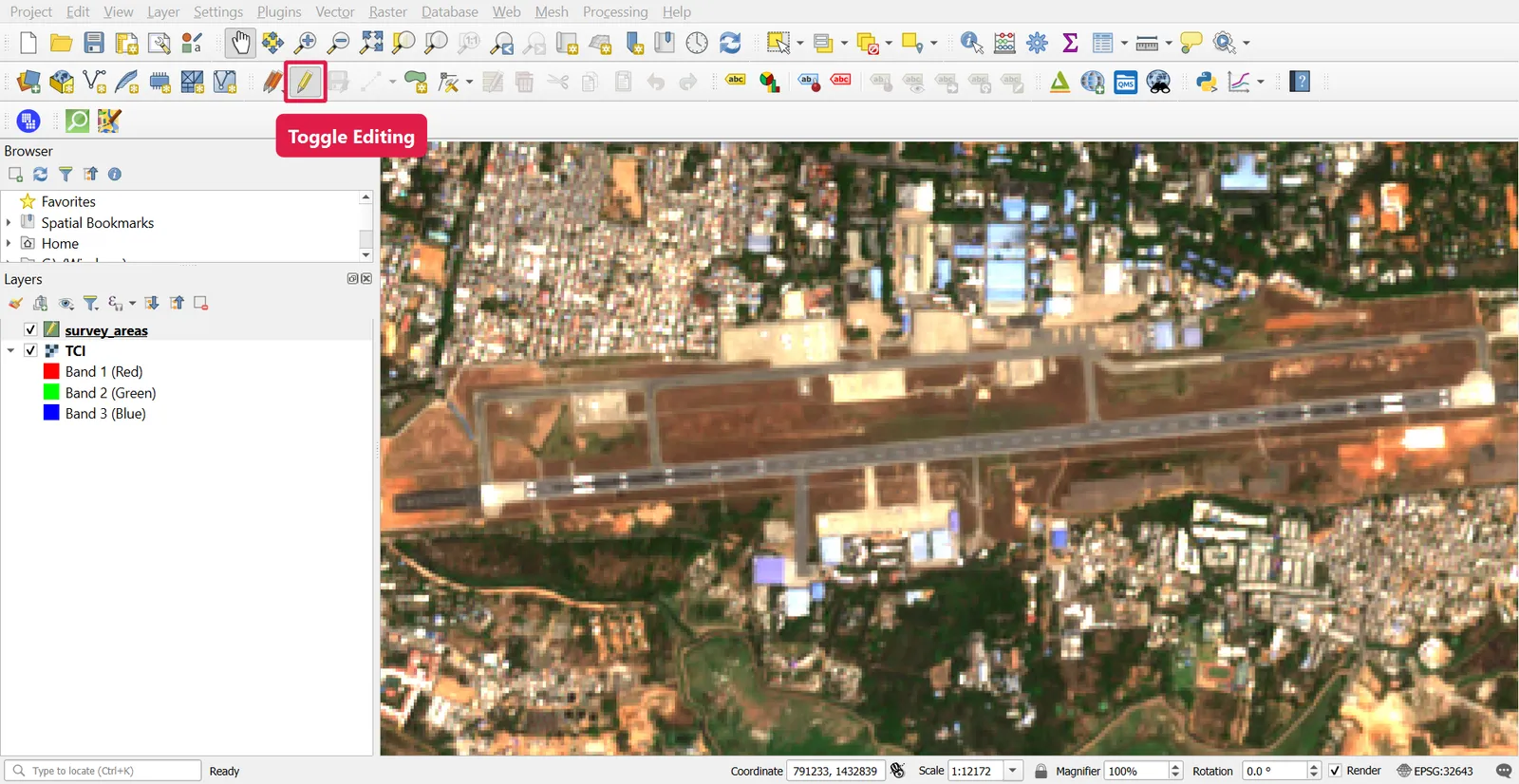Open the Plugins menu

click(279, 11)
